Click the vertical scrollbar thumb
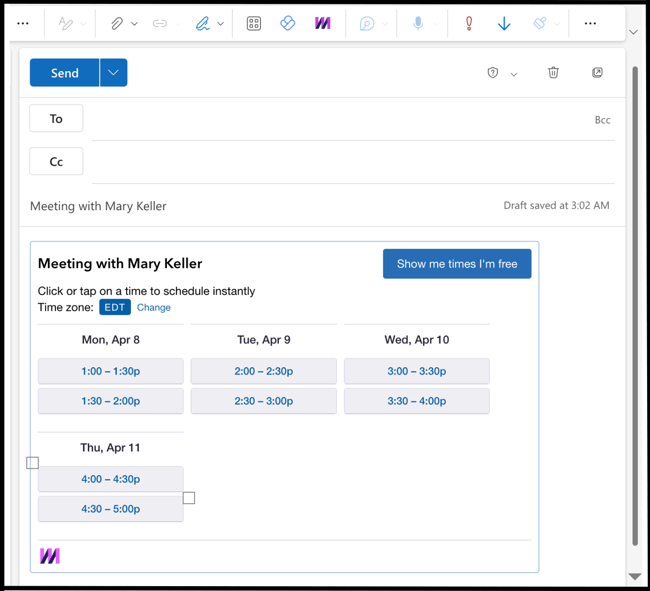This screenshot has width=650, height=591. [x=635, y=305]
